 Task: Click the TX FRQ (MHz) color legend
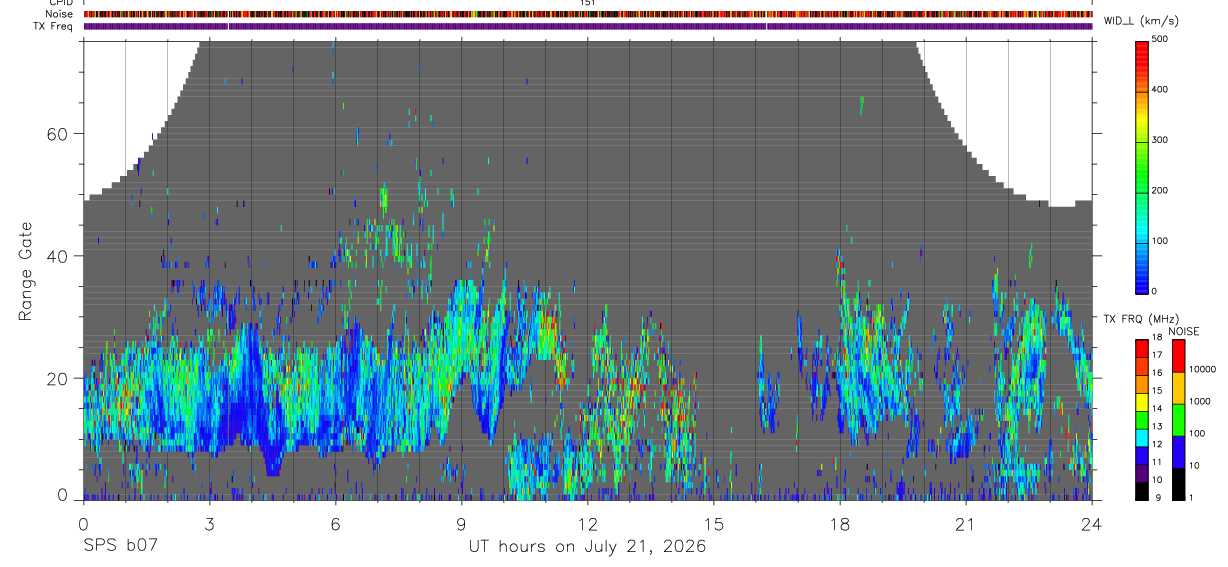point(1142,419)
